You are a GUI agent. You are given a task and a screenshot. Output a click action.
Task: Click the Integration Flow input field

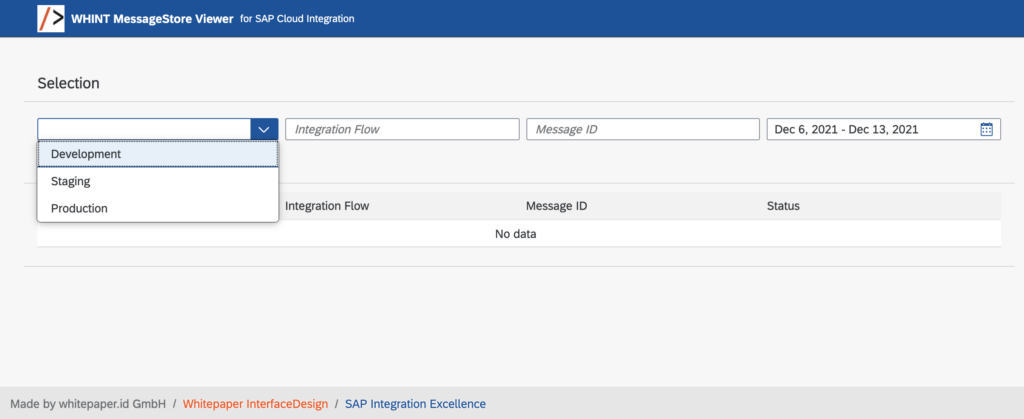pos(402,129)
